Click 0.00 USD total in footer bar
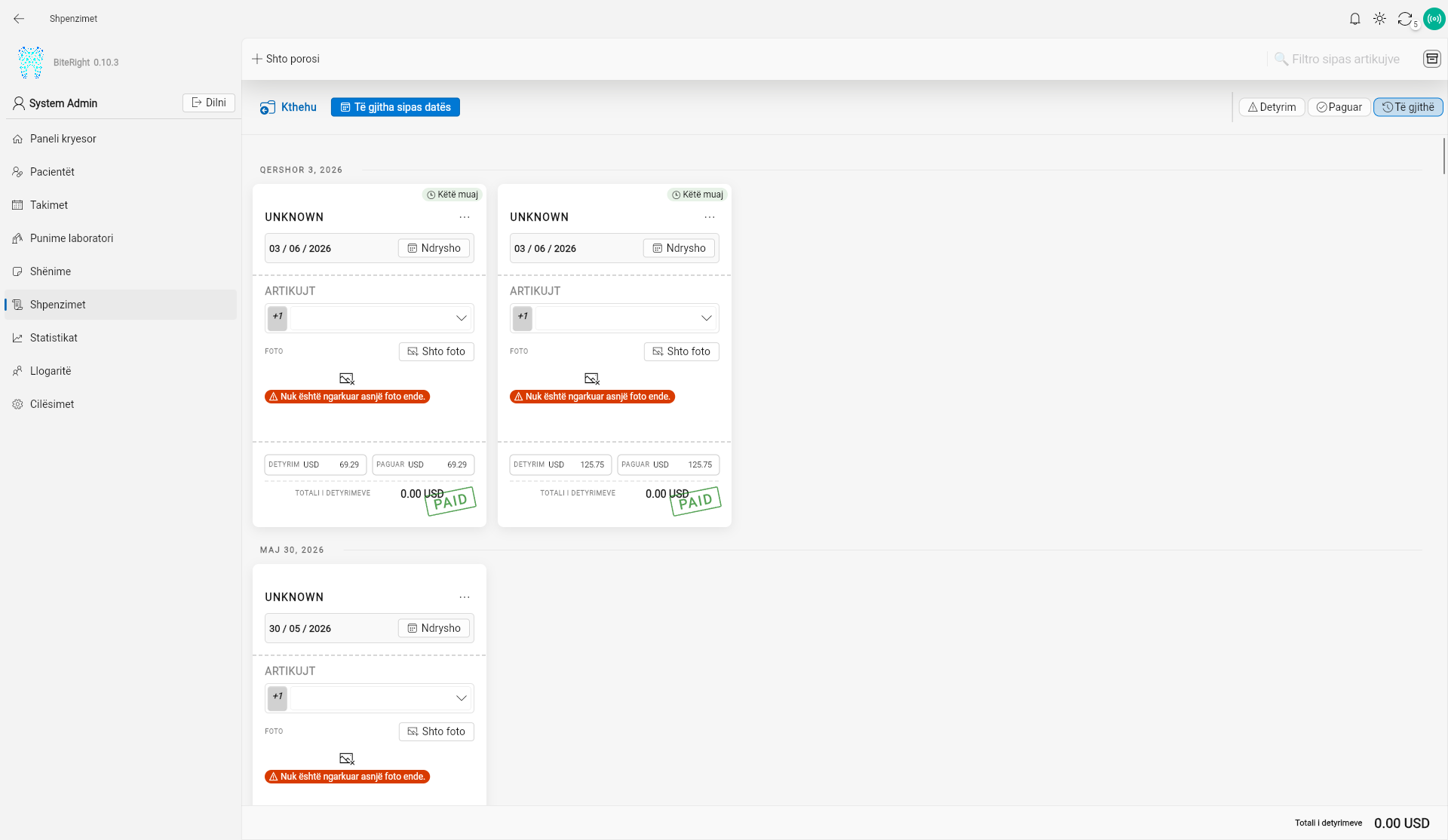Viewport: 1448px width, 840px height. coord(1401,823)
